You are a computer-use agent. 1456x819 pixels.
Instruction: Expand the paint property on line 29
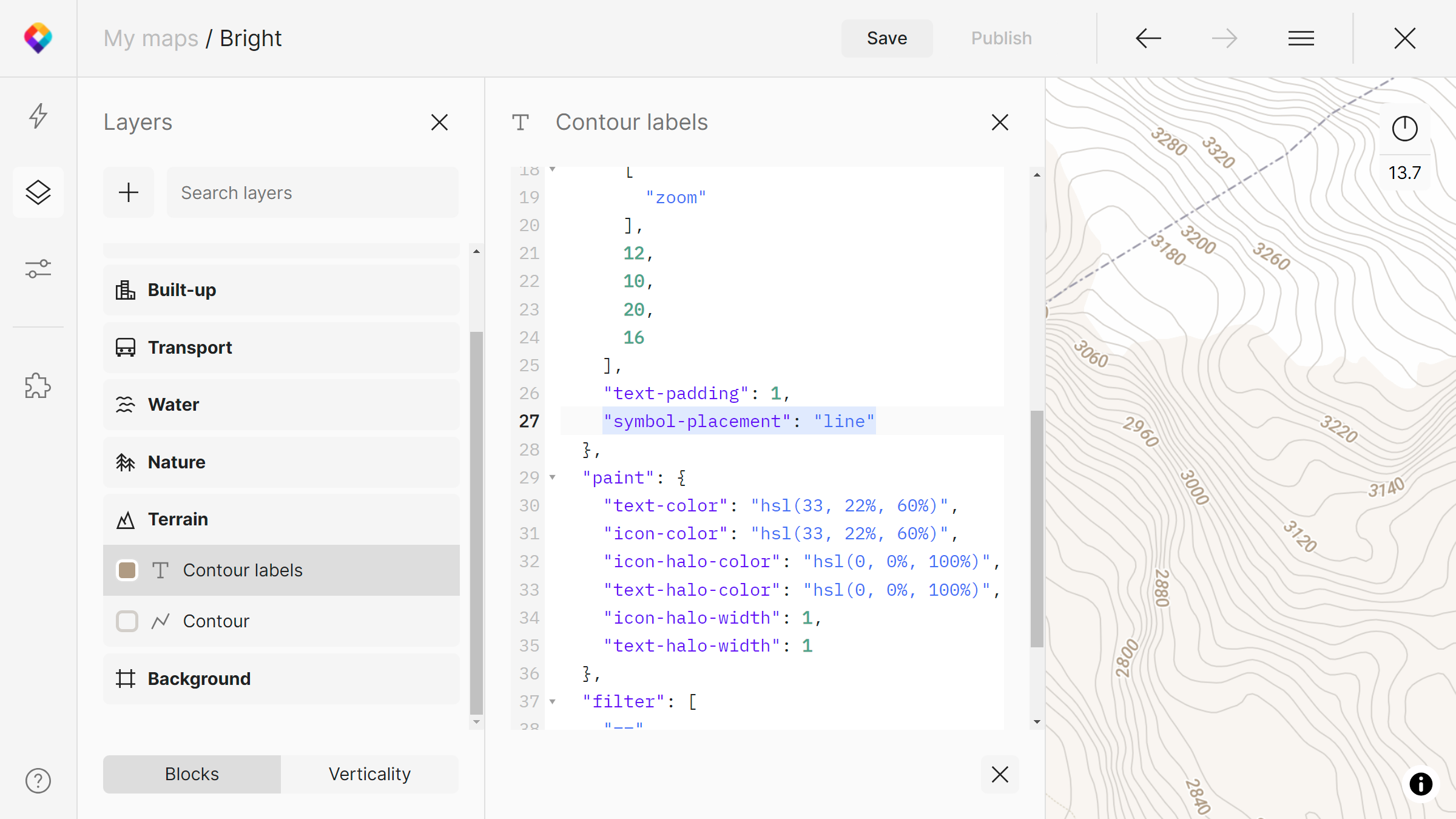point(553,478)
